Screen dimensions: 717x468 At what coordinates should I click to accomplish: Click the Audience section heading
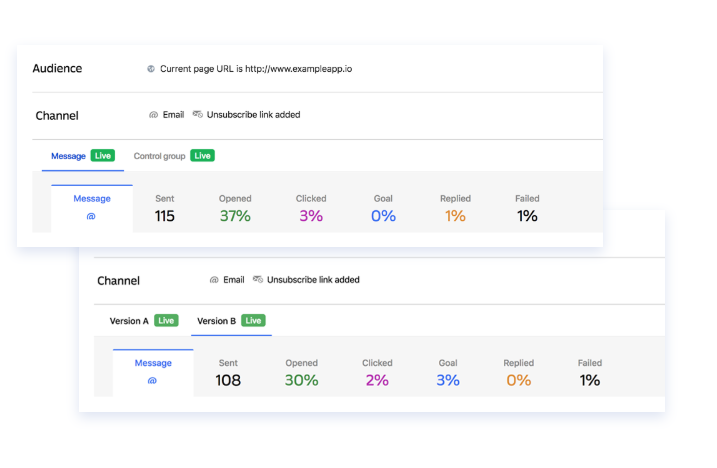[57, 68]
